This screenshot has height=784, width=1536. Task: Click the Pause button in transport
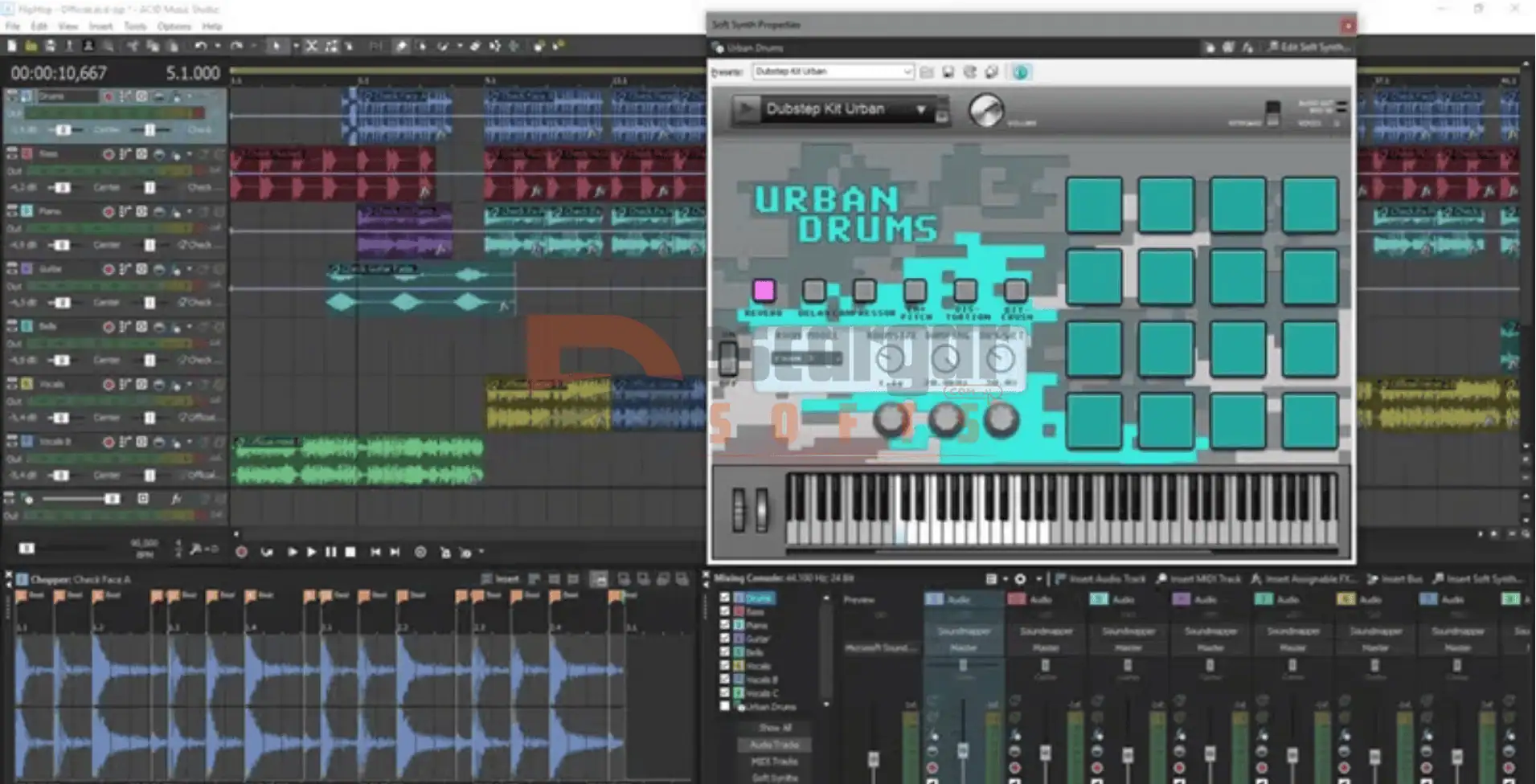330,552
